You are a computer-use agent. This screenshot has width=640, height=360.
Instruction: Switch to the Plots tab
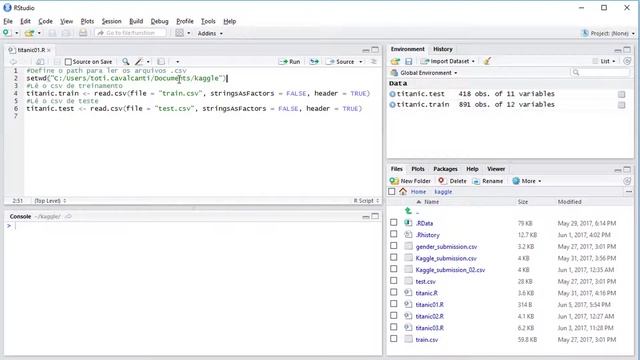(x=418, y=169)
